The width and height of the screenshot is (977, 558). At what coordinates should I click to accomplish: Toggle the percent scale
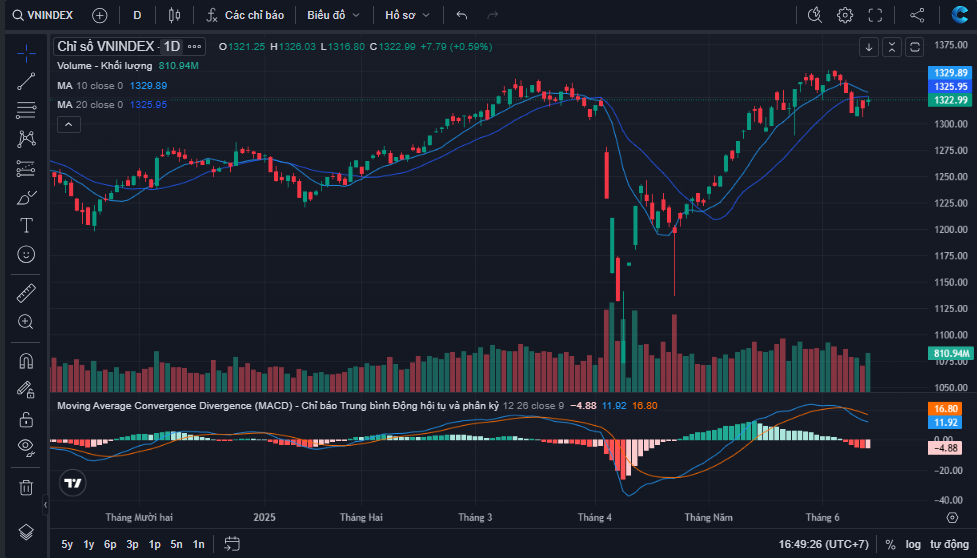click(x=890, y=544)
